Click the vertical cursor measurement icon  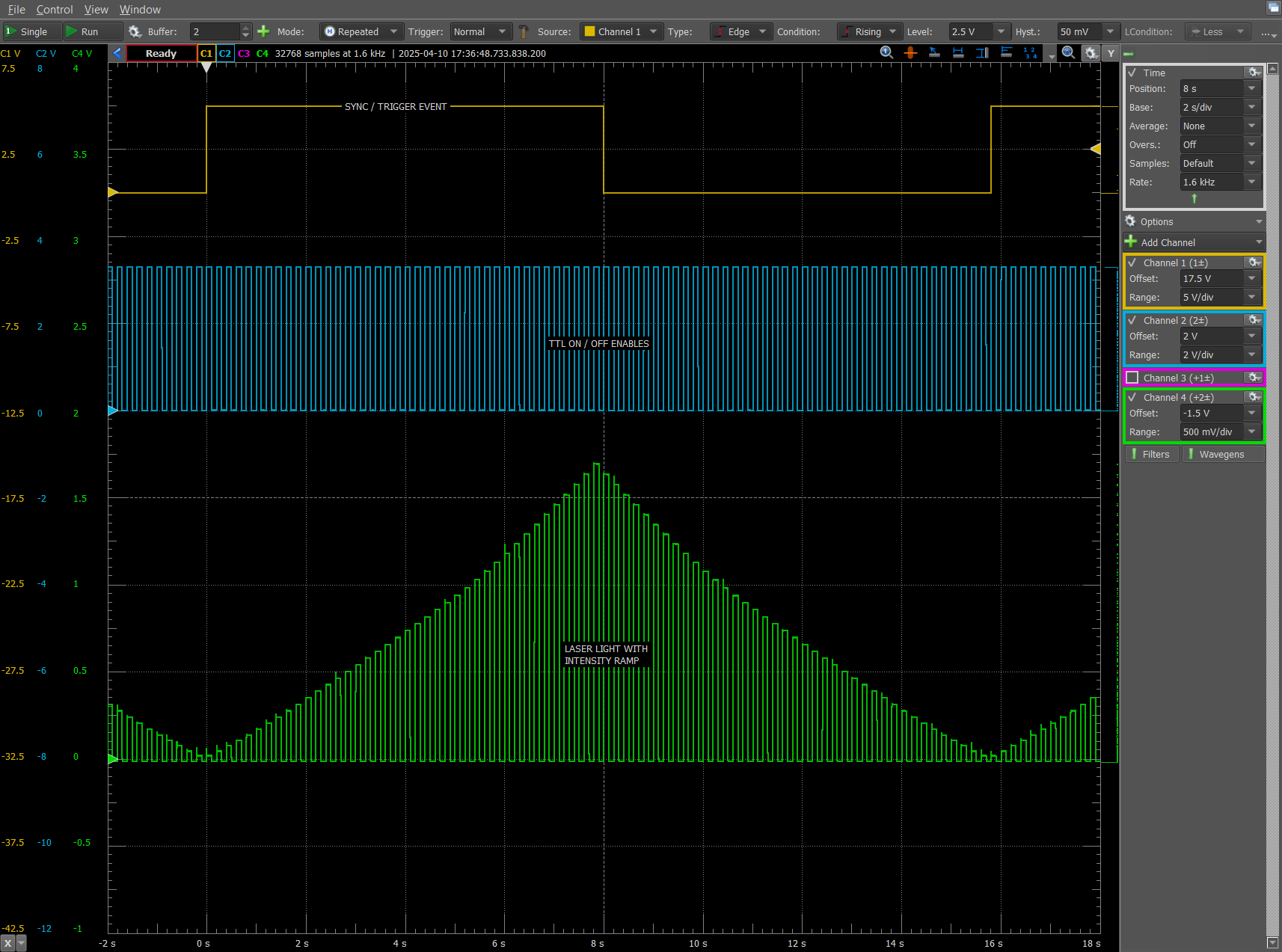coord(982,52)
